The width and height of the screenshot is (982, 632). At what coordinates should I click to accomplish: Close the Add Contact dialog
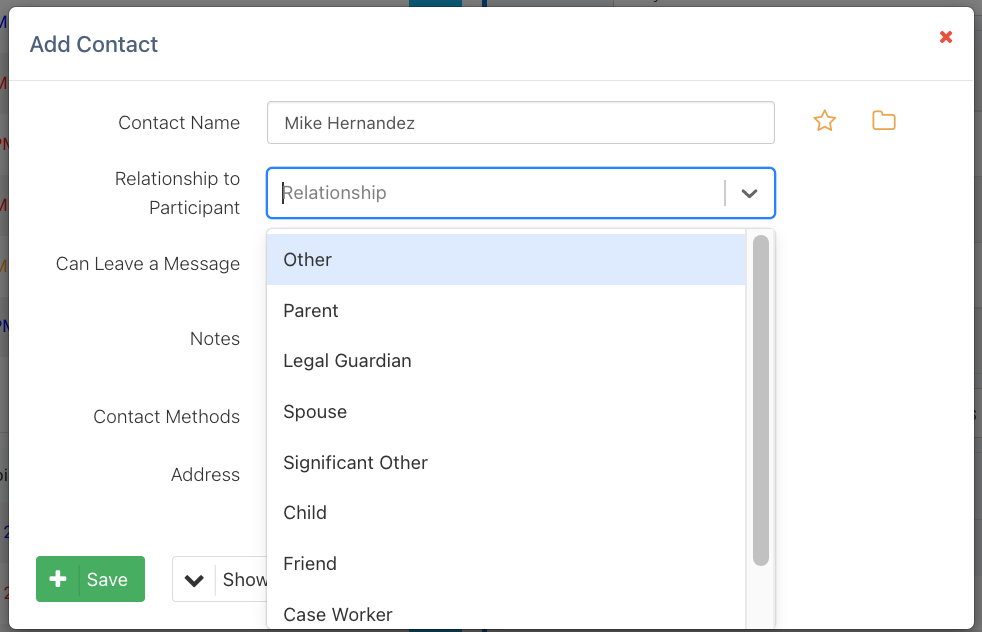tap(945, 38)
